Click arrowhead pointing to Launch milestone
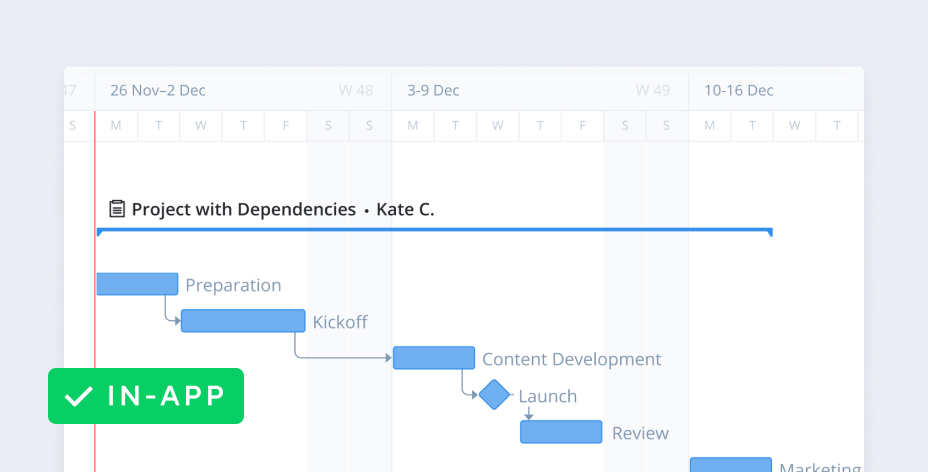Screen dimensions: 928x472 point(474,395)
